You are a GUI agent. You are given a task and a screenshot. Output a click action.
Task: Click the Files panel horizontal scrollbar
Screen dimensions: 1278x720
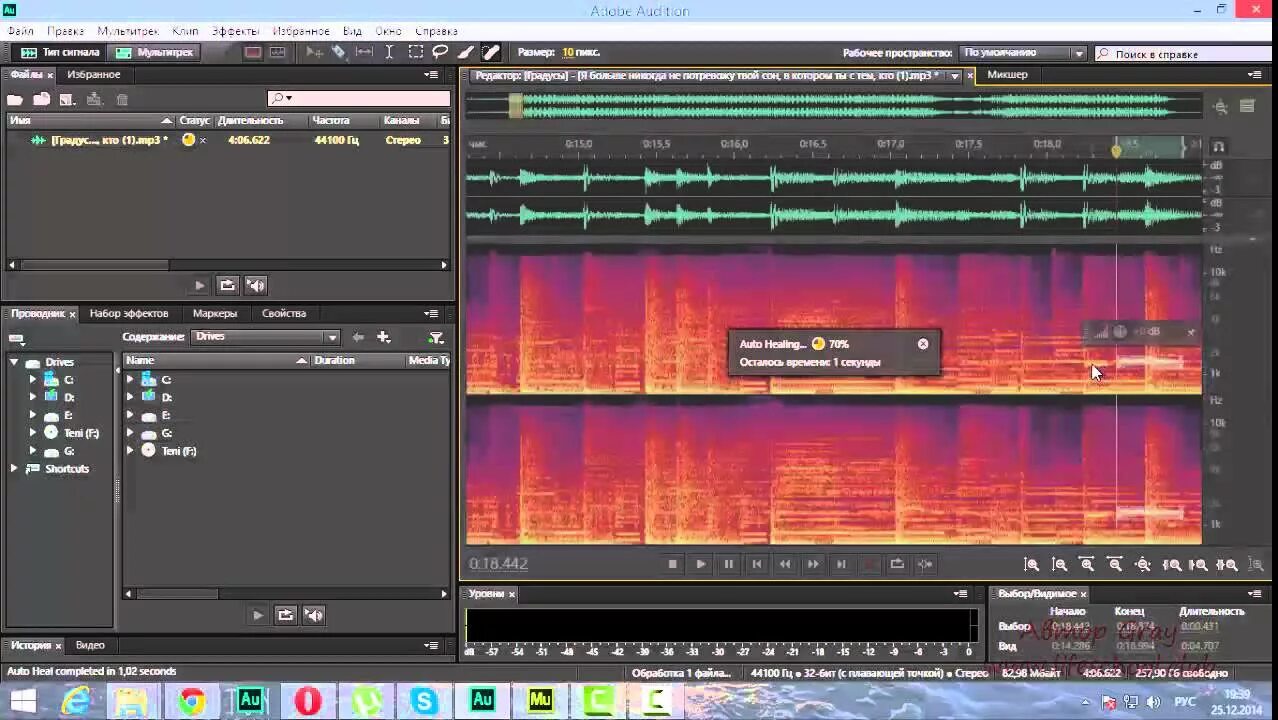coord(95,265)
